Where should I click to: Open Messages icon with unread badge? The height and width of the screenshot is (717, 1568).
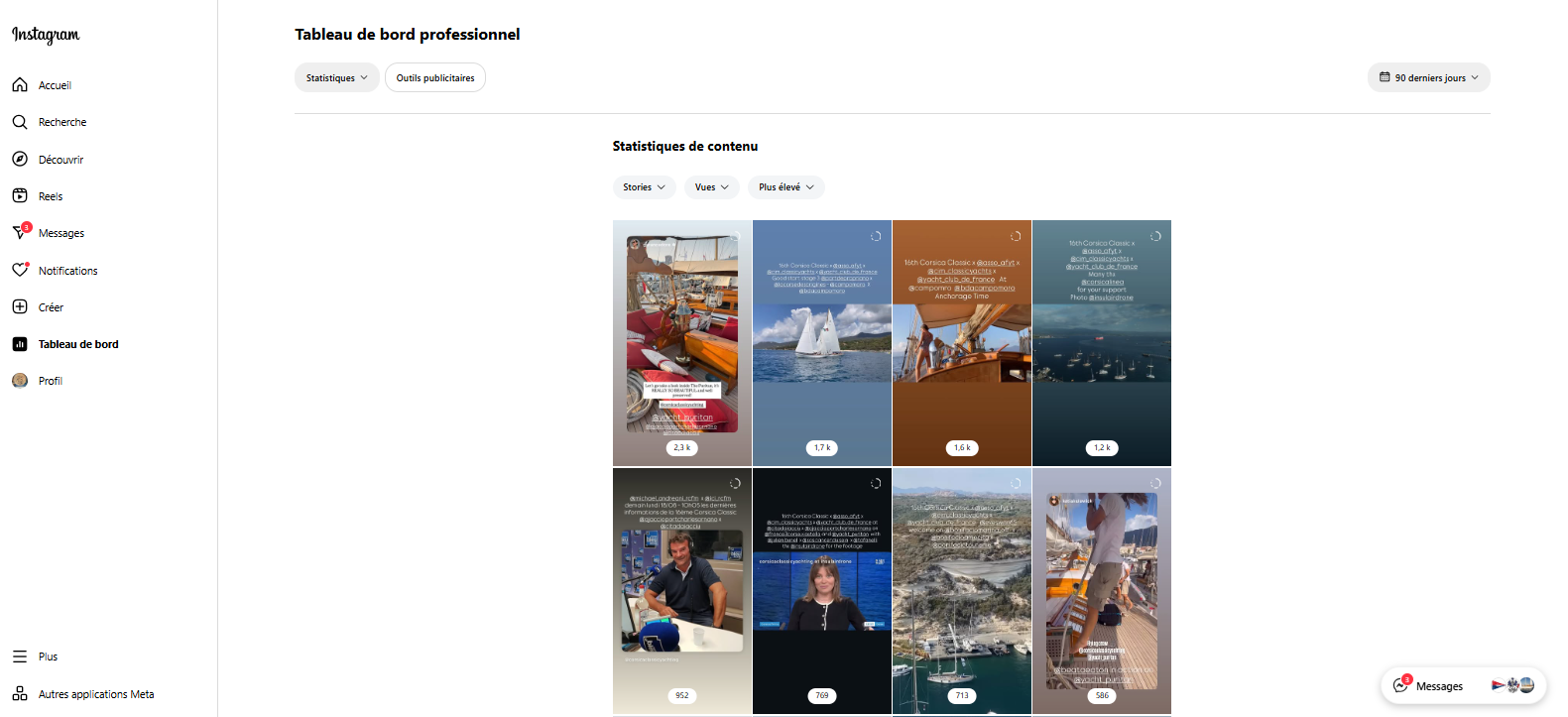click(x=20, y=233)
